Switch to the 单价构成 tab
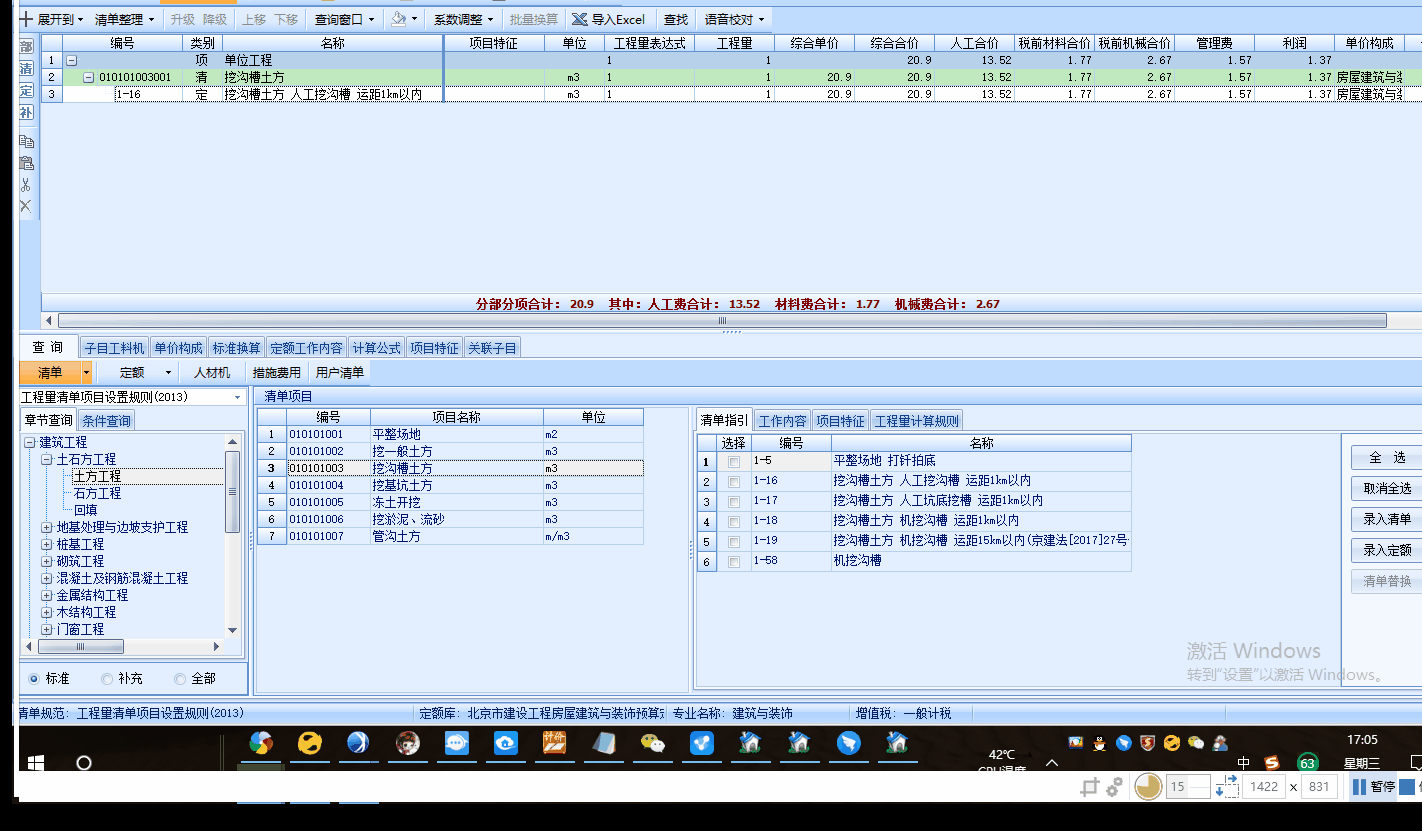Viewport: 1422px width, 831px height. pos(179,348)
